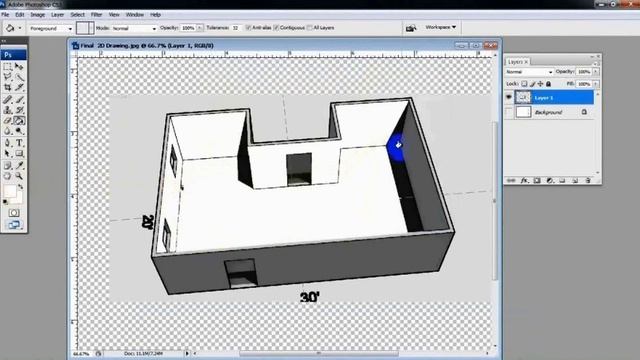The width and height of the screenshot is (640, 360).
Task: Select the Eyedropper tool
Action: click(19, 165)
